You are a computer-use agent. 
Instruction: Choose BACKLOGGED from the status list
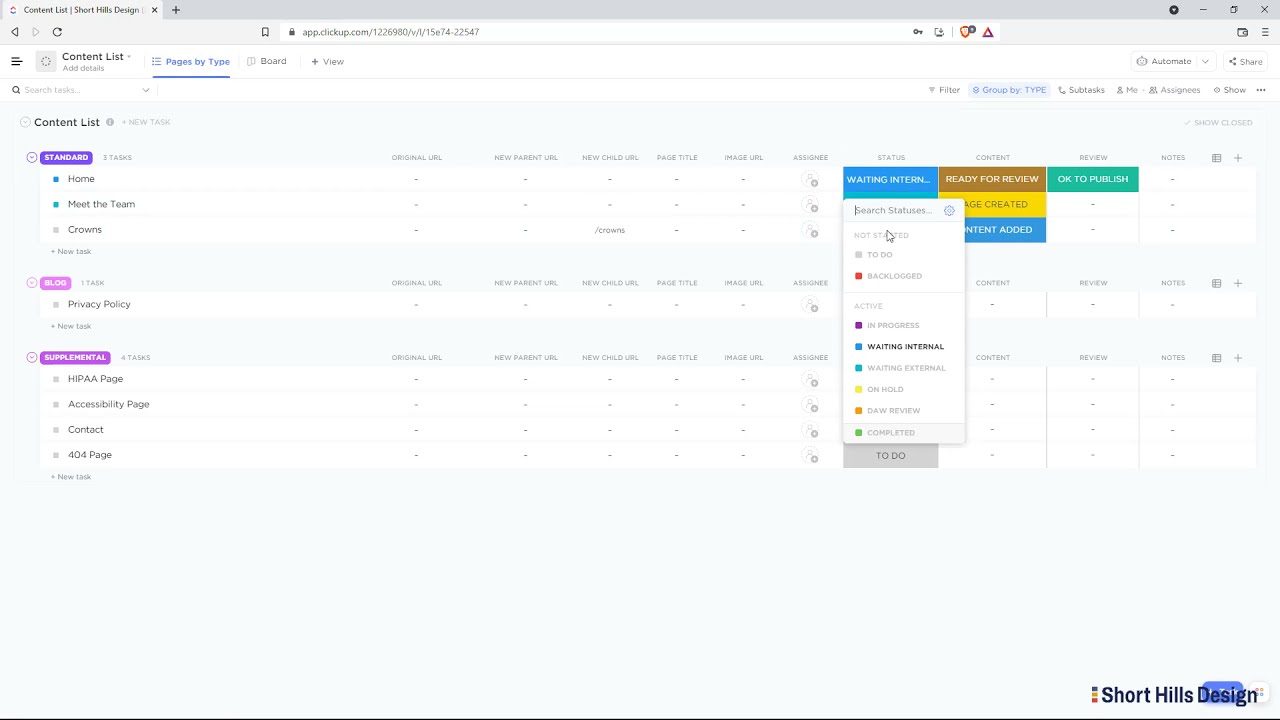894,277
